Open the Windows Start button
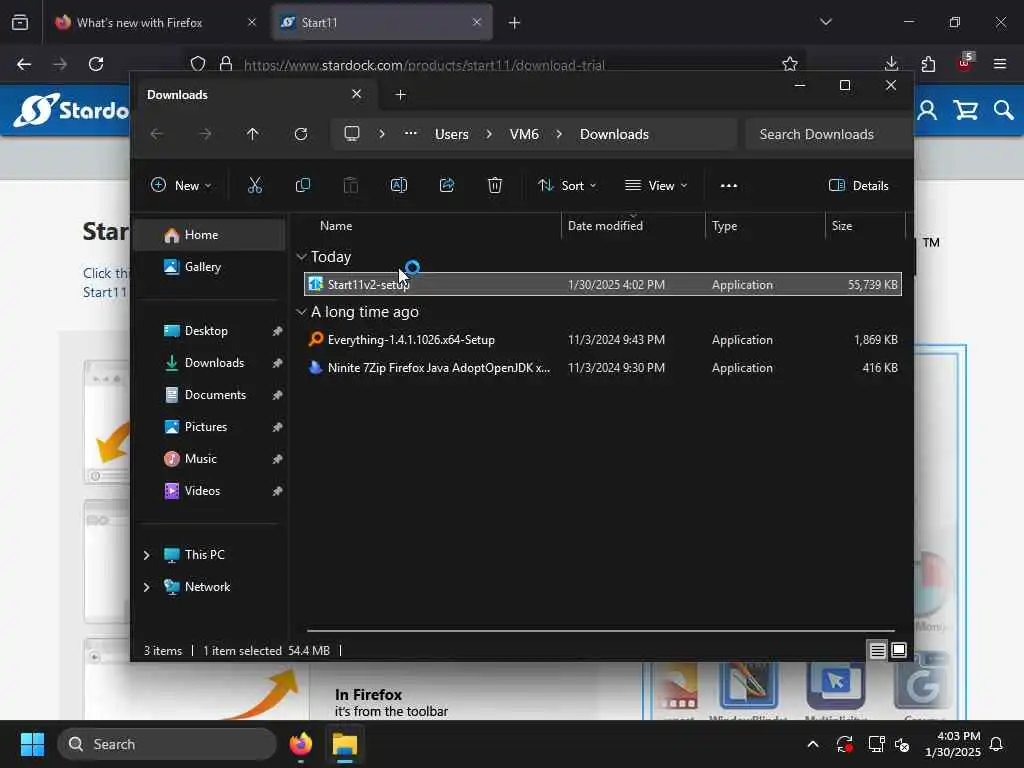The height and width of the screenshot is (768, 1024). 32,744
